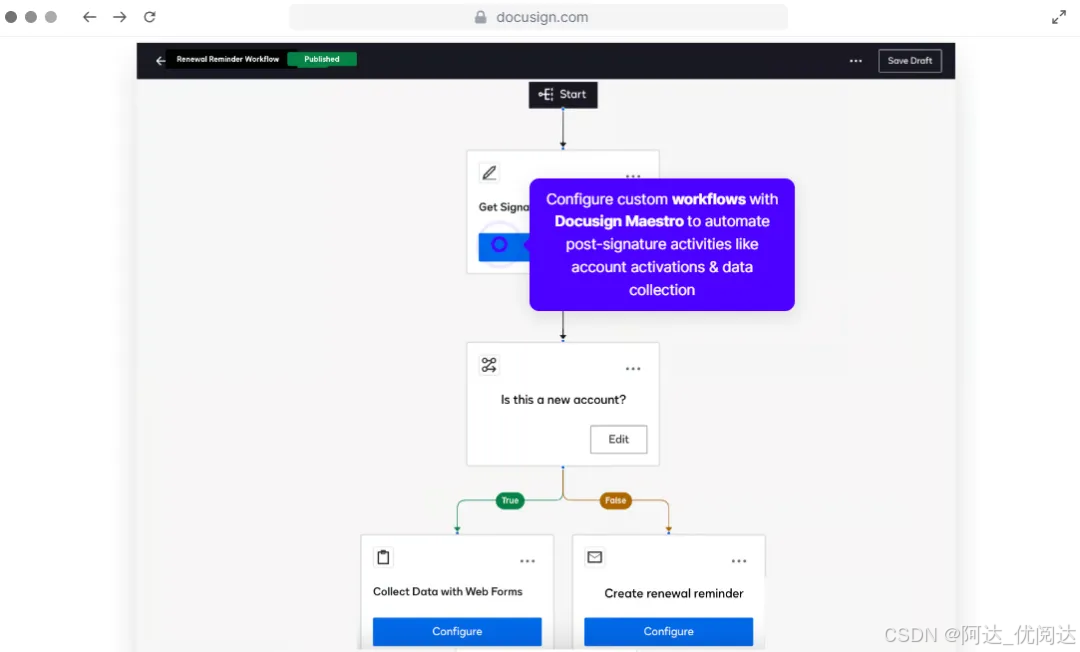
Task: Click the Collect Data with Web Forms label
Action: [448, 591]
